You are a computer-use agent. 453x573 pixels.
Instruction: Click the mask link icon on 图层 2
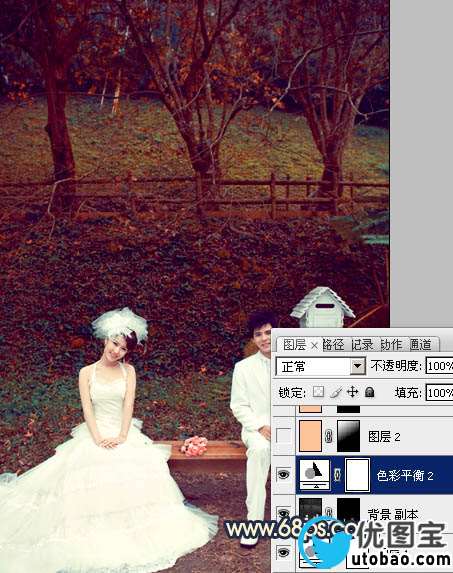pos(329,436)
